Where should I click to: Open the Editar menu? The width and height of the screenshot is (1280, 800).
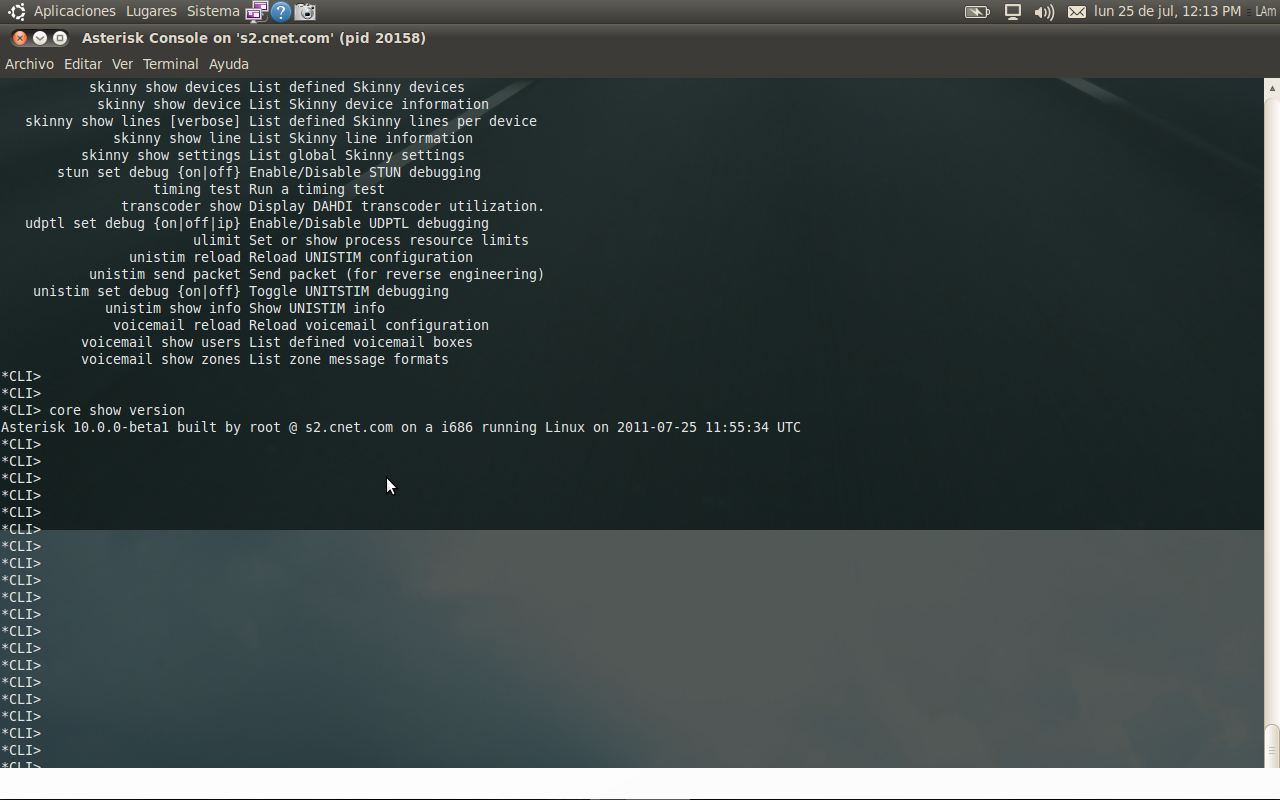(83, 63)
